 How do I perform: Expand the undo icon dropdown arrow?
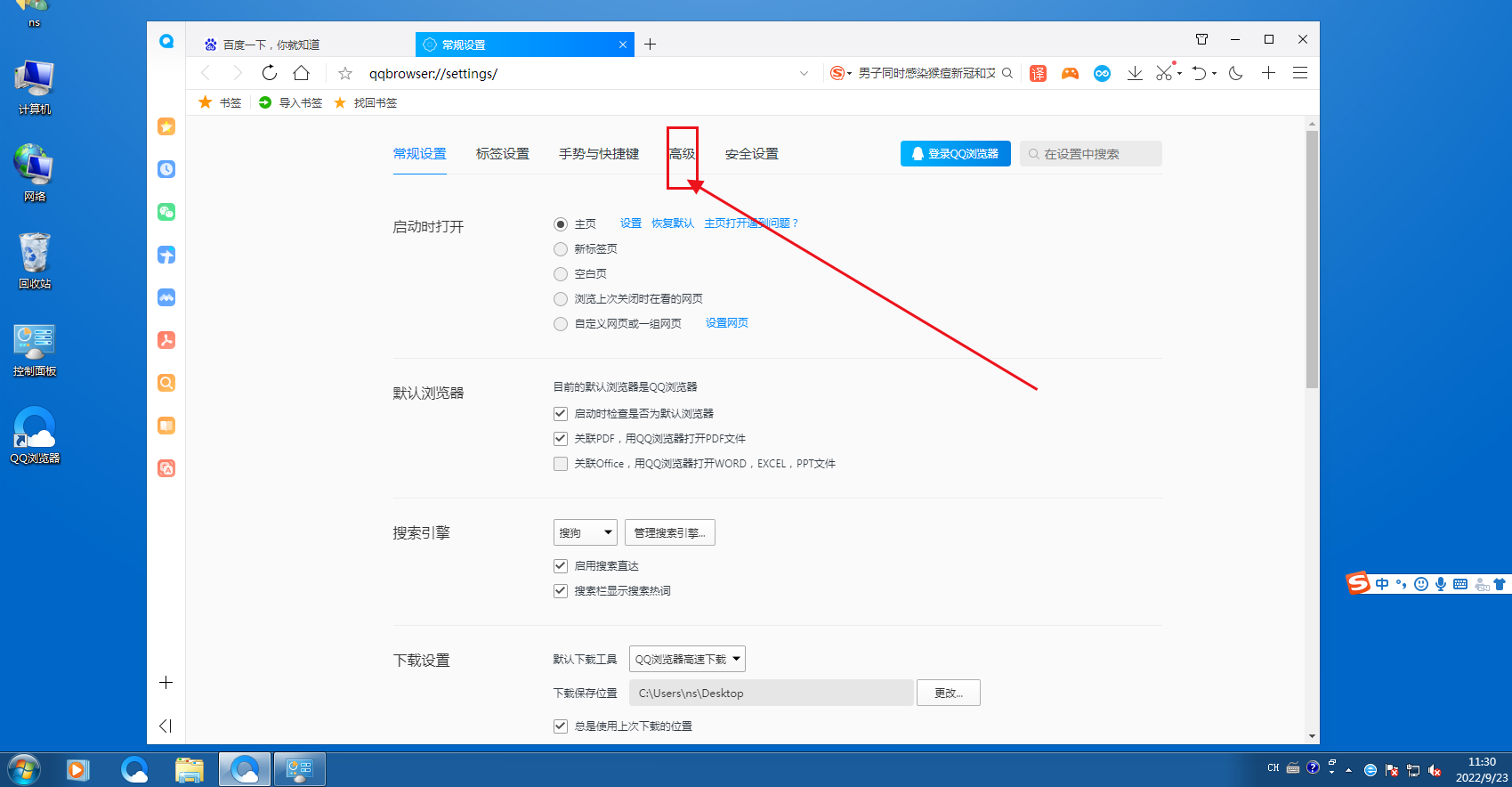click(1214, 74)
